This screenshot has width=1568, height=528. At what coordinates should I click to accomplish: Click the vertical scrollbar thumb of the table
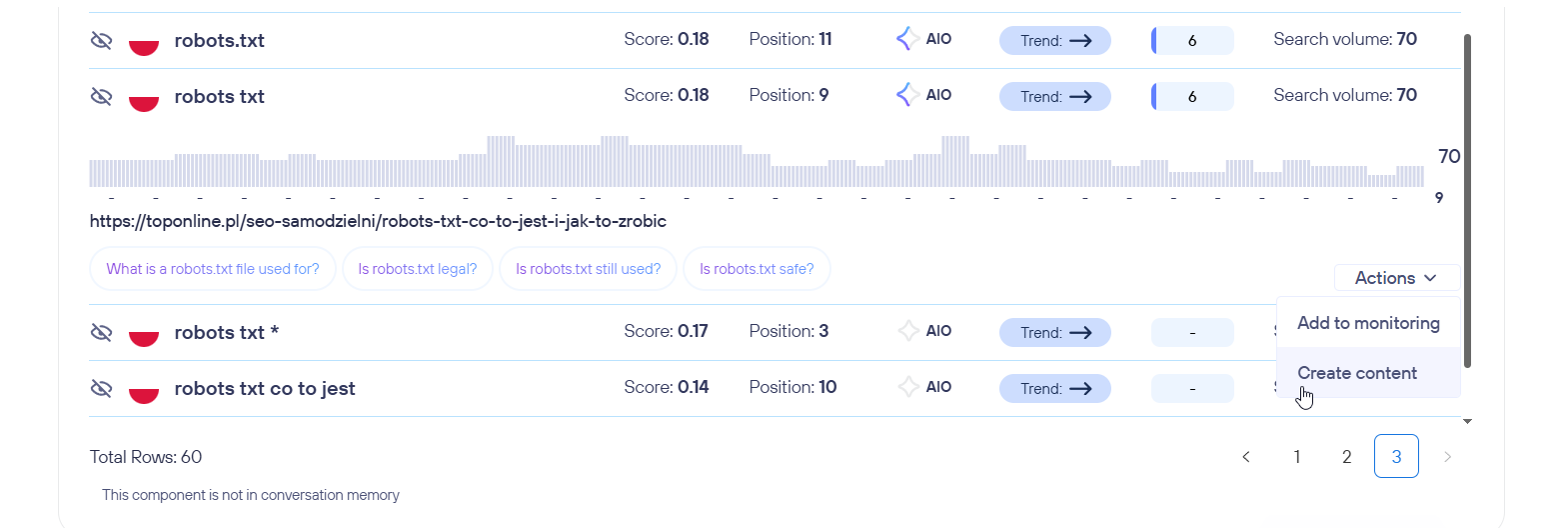click(1467, 200)
